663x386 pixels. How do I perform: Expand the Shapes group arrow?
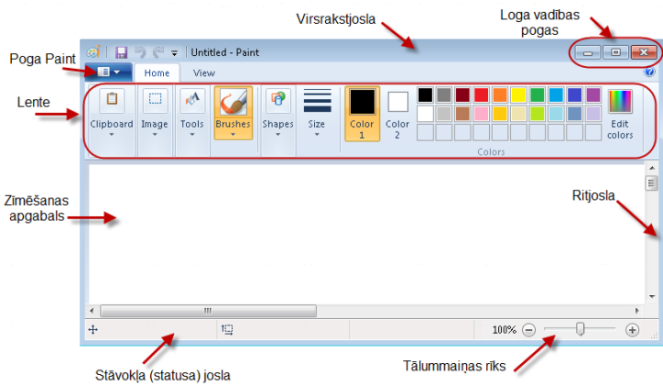278,134
